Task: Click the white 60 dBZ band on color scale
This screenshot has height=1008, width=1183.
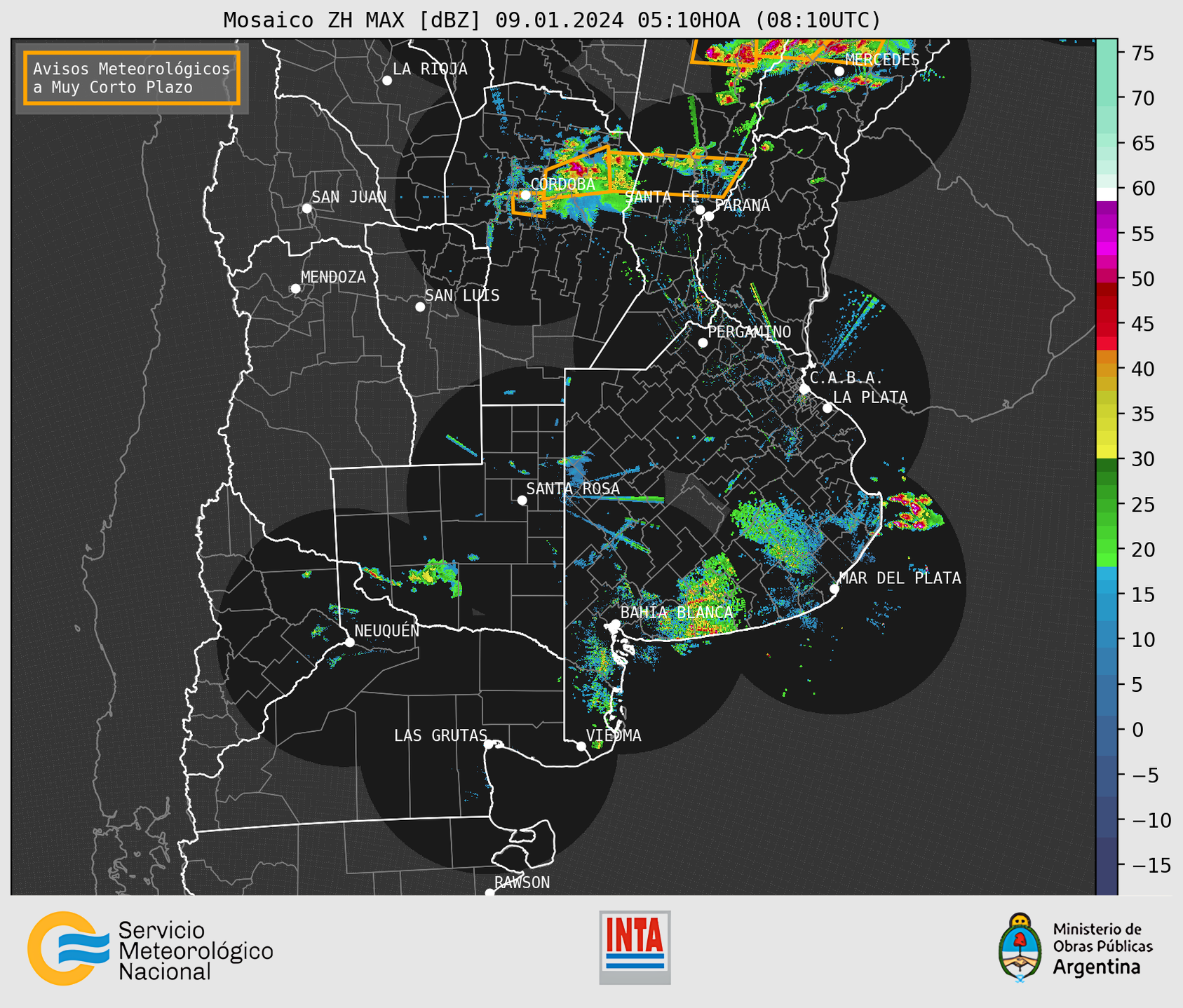Action: (x=1106, y=194)
